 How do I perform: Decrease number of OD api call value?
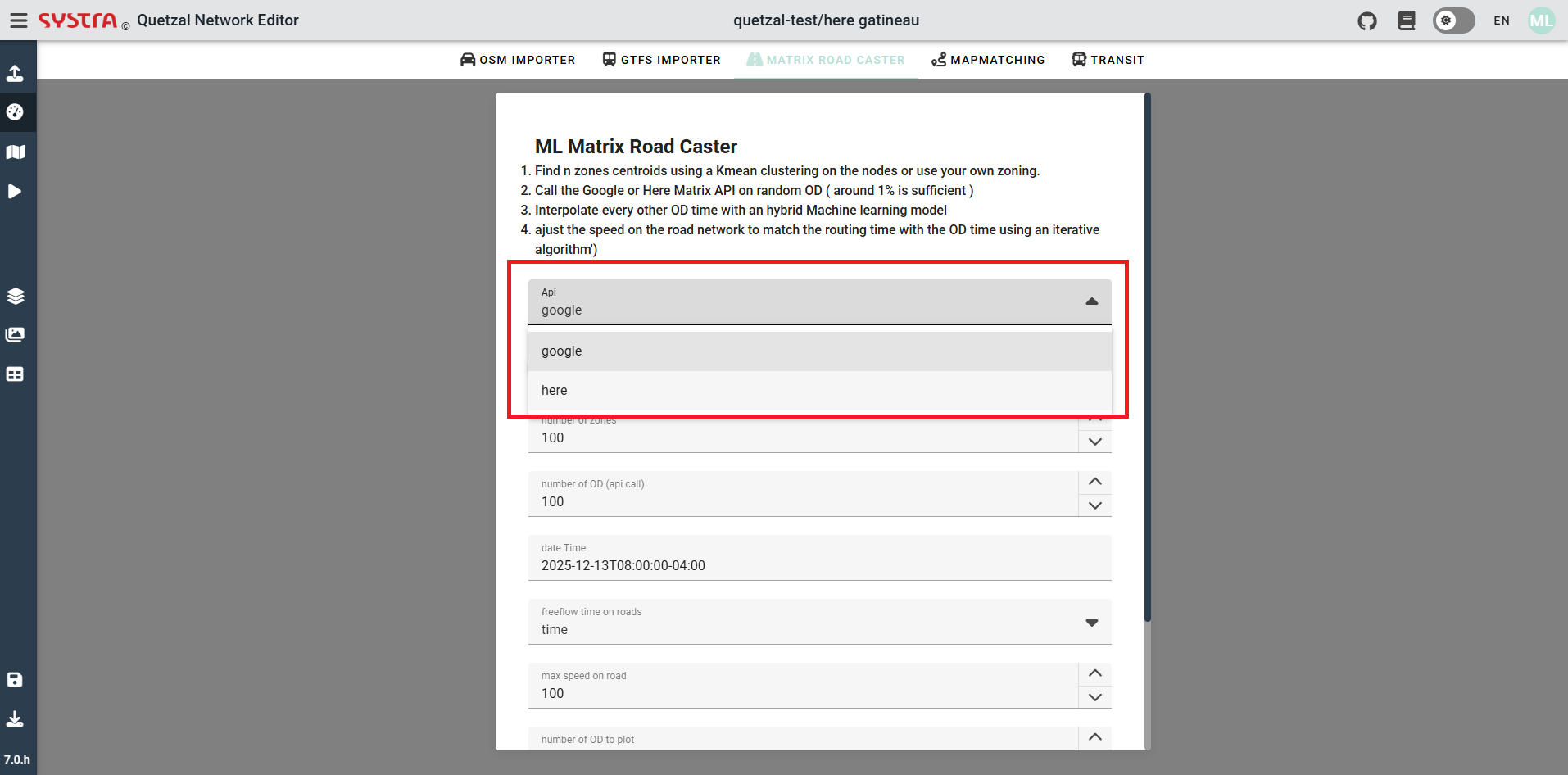1094,505
